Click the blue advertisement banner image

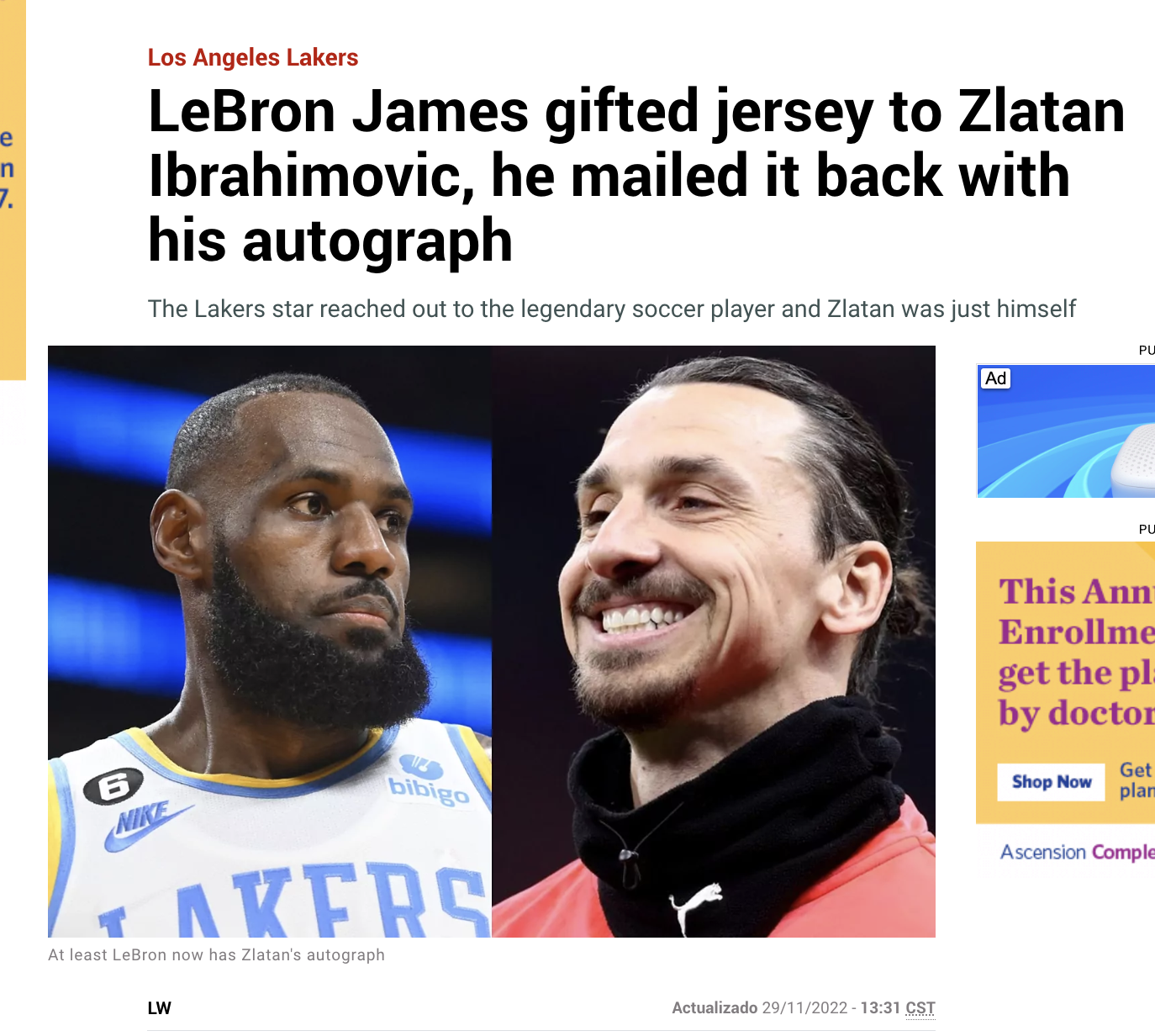(x=1066, y=431)
